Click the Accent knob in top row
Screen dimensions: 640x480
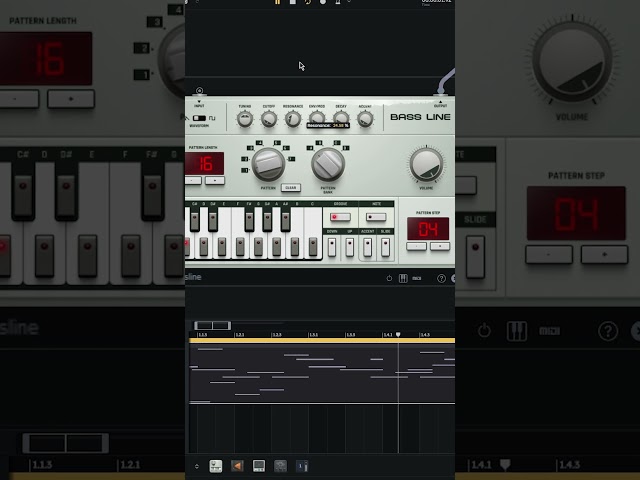(x=365, y=119)
